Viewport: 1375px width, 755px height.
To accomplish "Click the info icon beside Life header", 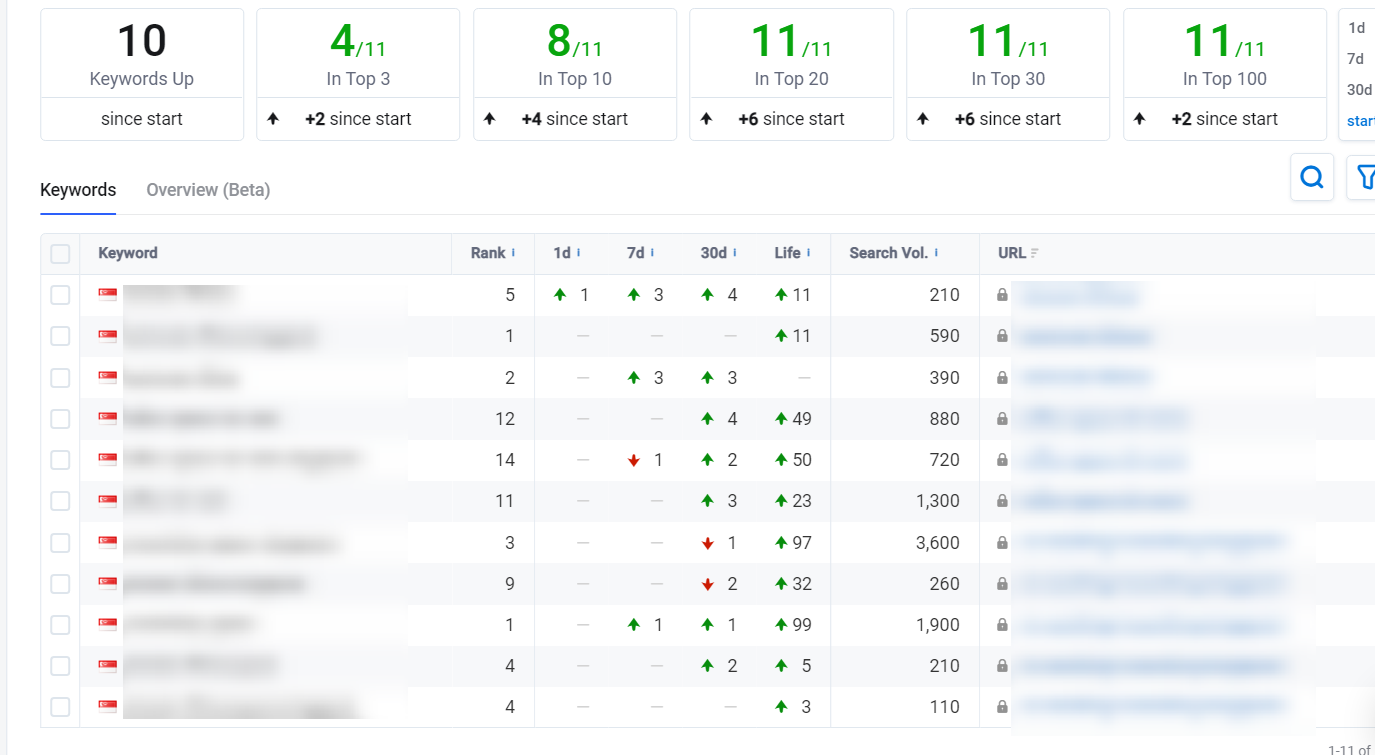I will 808,253.
